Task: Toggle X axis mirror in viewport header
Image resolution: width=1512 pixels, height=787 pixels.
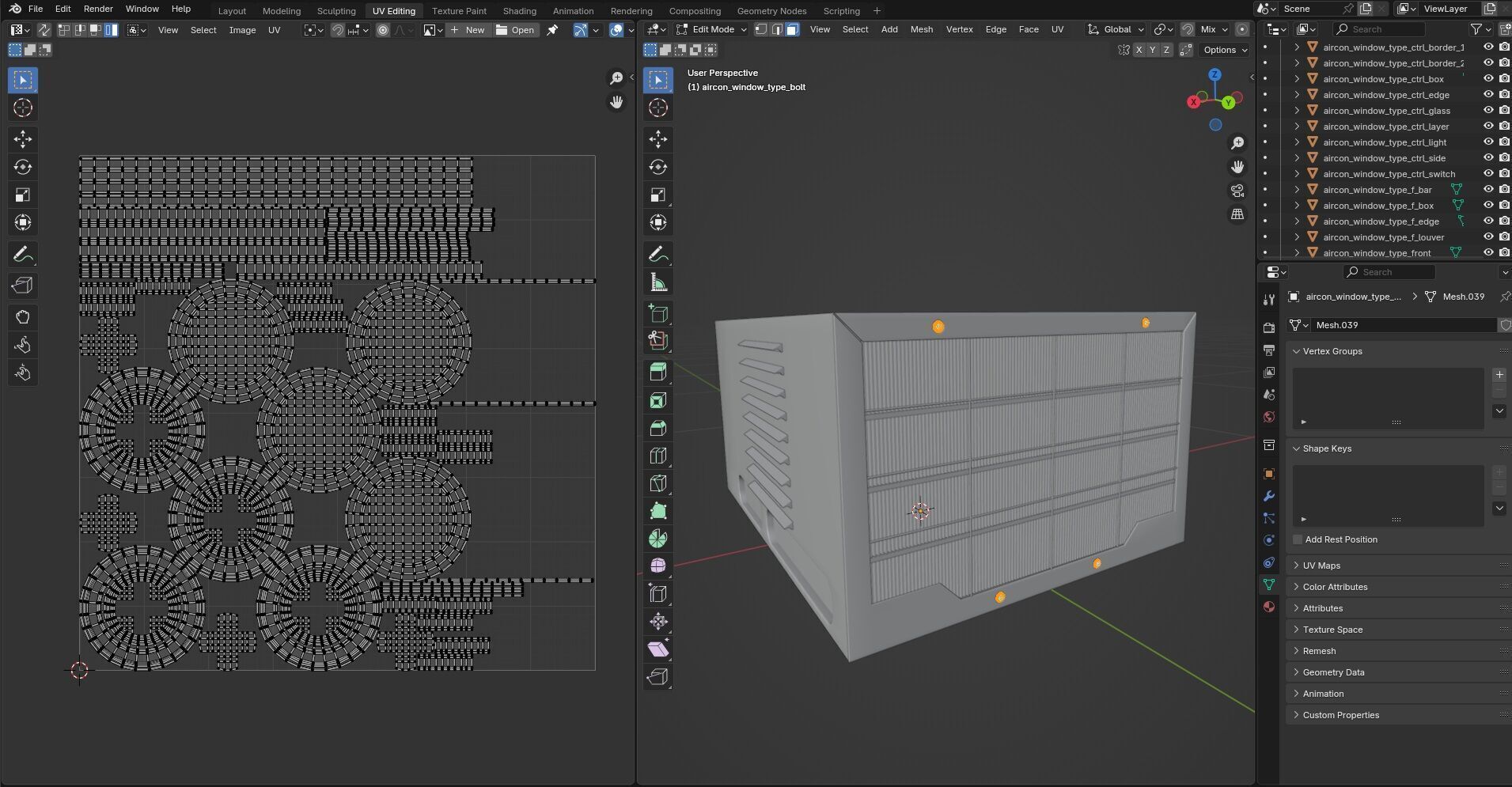Action: [x=1139, y=50]
